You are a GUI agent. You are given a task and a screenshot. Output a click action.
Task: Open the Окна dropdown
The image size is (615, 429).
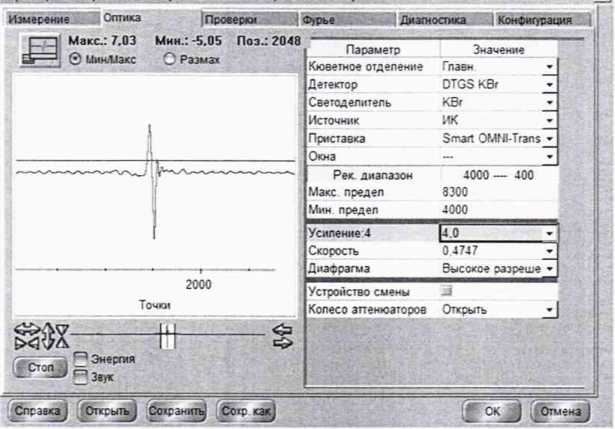pyautogui.click(x=549, y=156)
